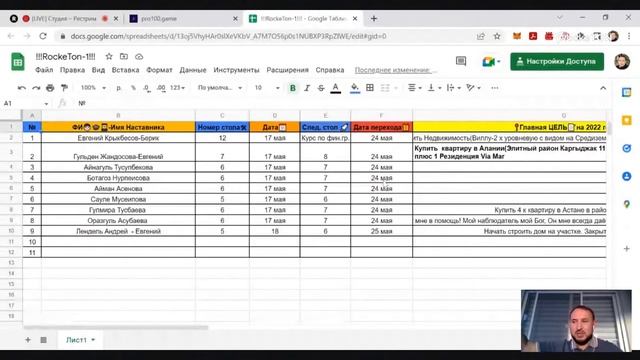Increase decimal places
Viewport: 640px width, 360px height.
tap(161, 88)
